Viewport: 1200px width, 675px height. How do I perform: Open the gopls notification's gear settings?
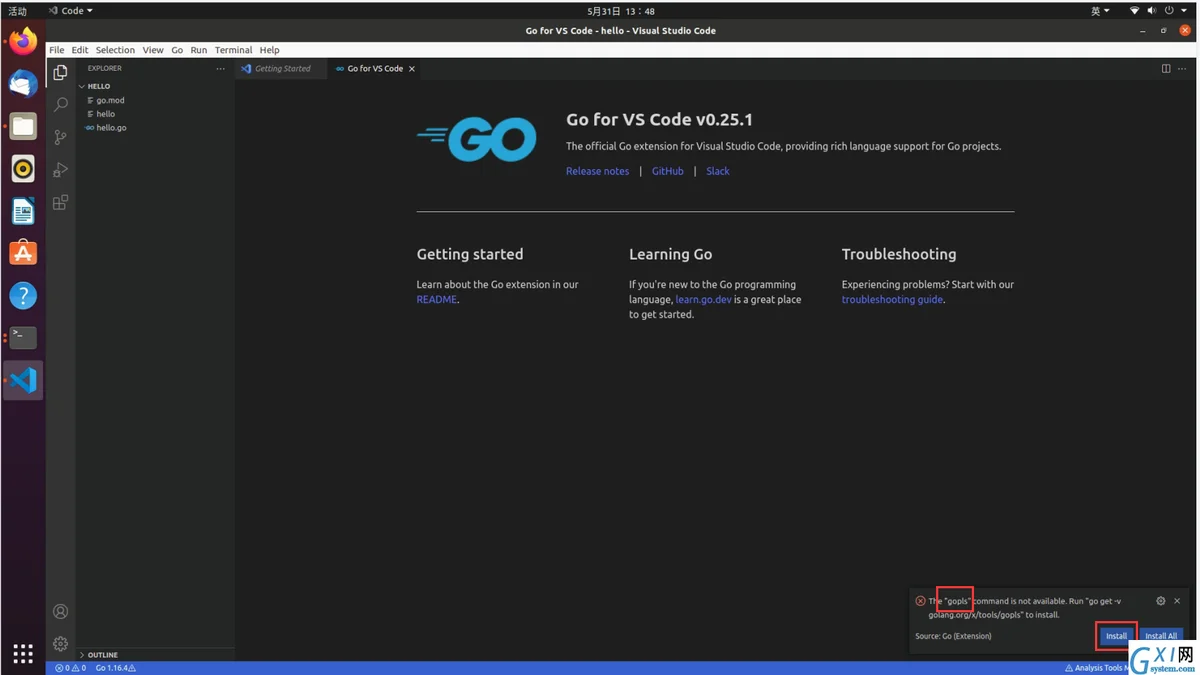tap(1160, 601)
